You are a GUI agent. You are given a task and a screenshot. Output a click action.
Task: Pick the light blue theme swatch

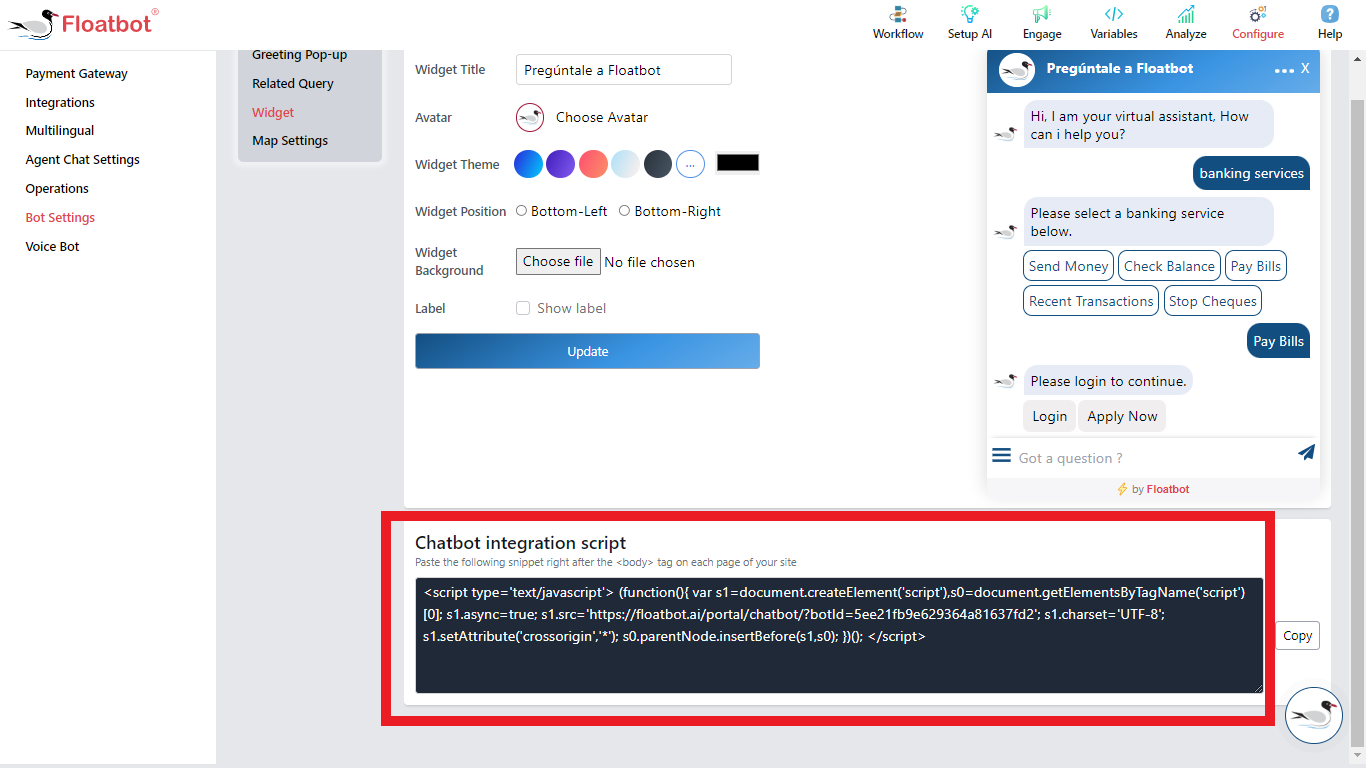click(626, 164)
